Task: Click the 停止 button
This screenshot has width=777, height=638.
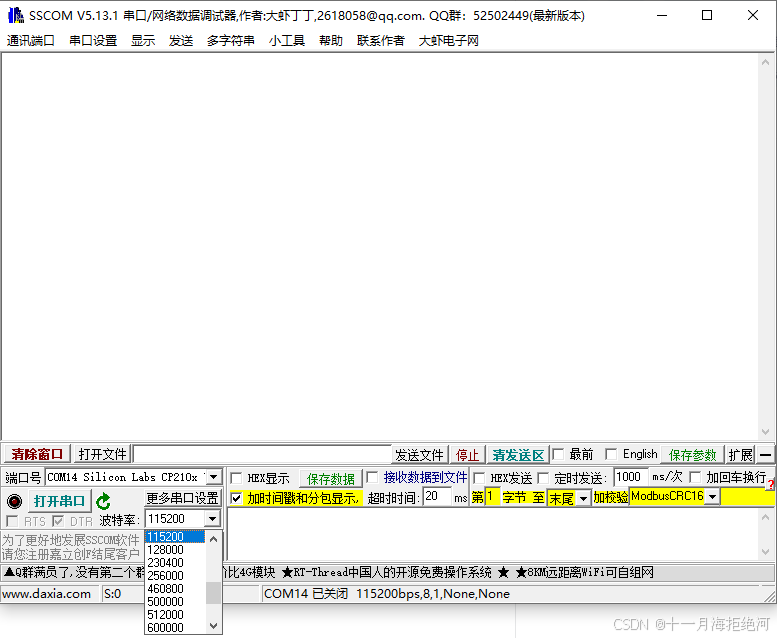Action: [467, 455]
